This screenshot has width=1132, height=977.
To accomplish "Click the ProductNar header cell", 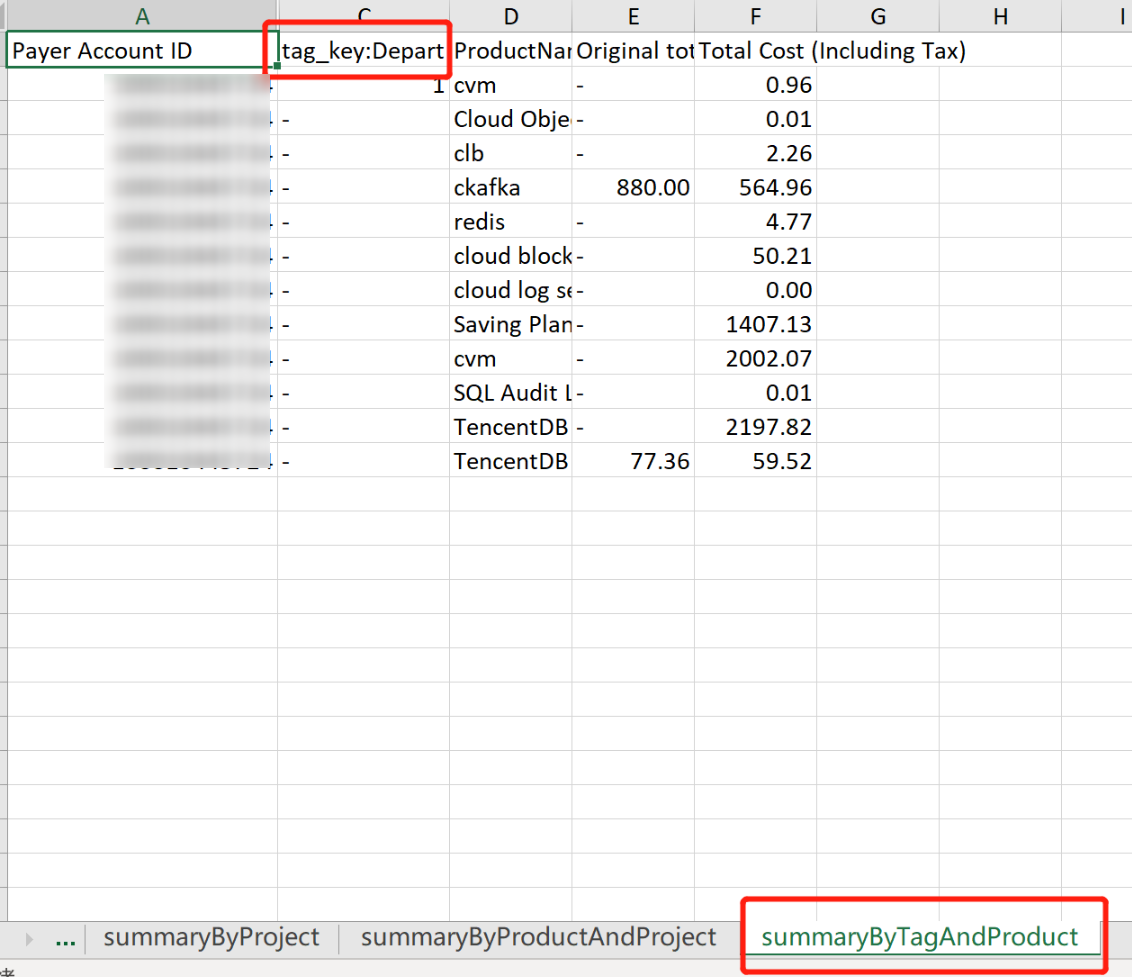I will (x=510, y=50).
